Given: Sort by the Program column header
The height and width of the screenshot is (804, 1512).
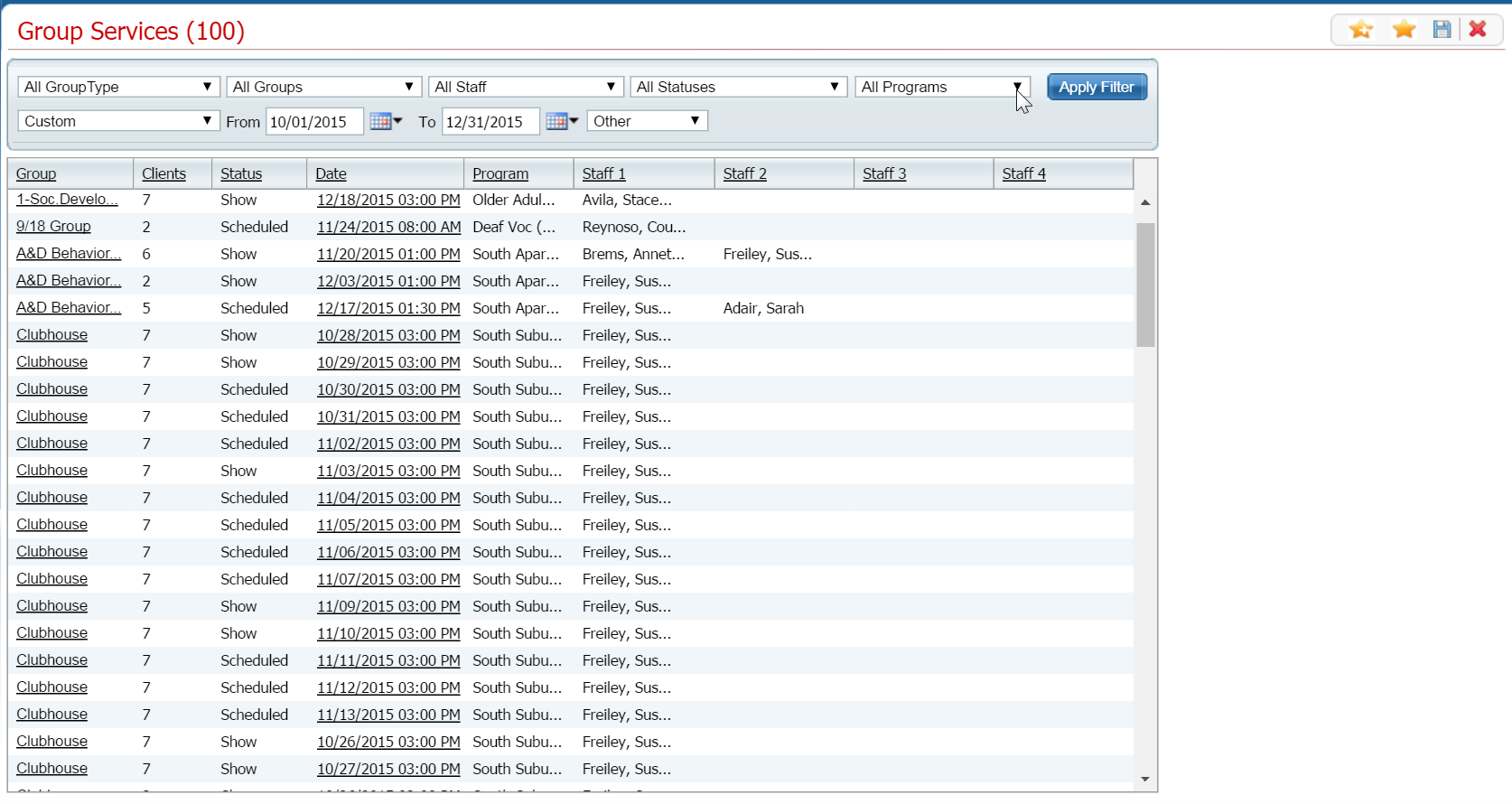Looking at the screenshot, I should point(500,173).
